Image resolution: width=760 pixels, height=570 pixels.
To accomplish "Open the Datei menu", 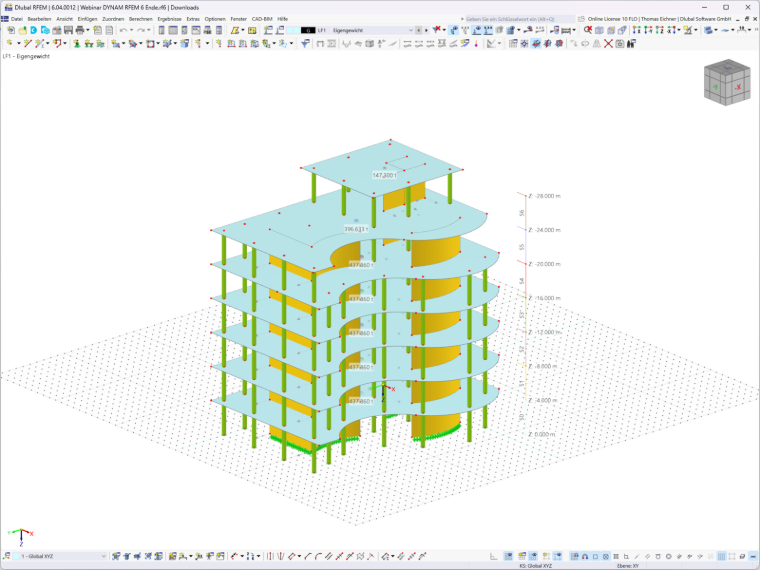I will coord(17,19).
